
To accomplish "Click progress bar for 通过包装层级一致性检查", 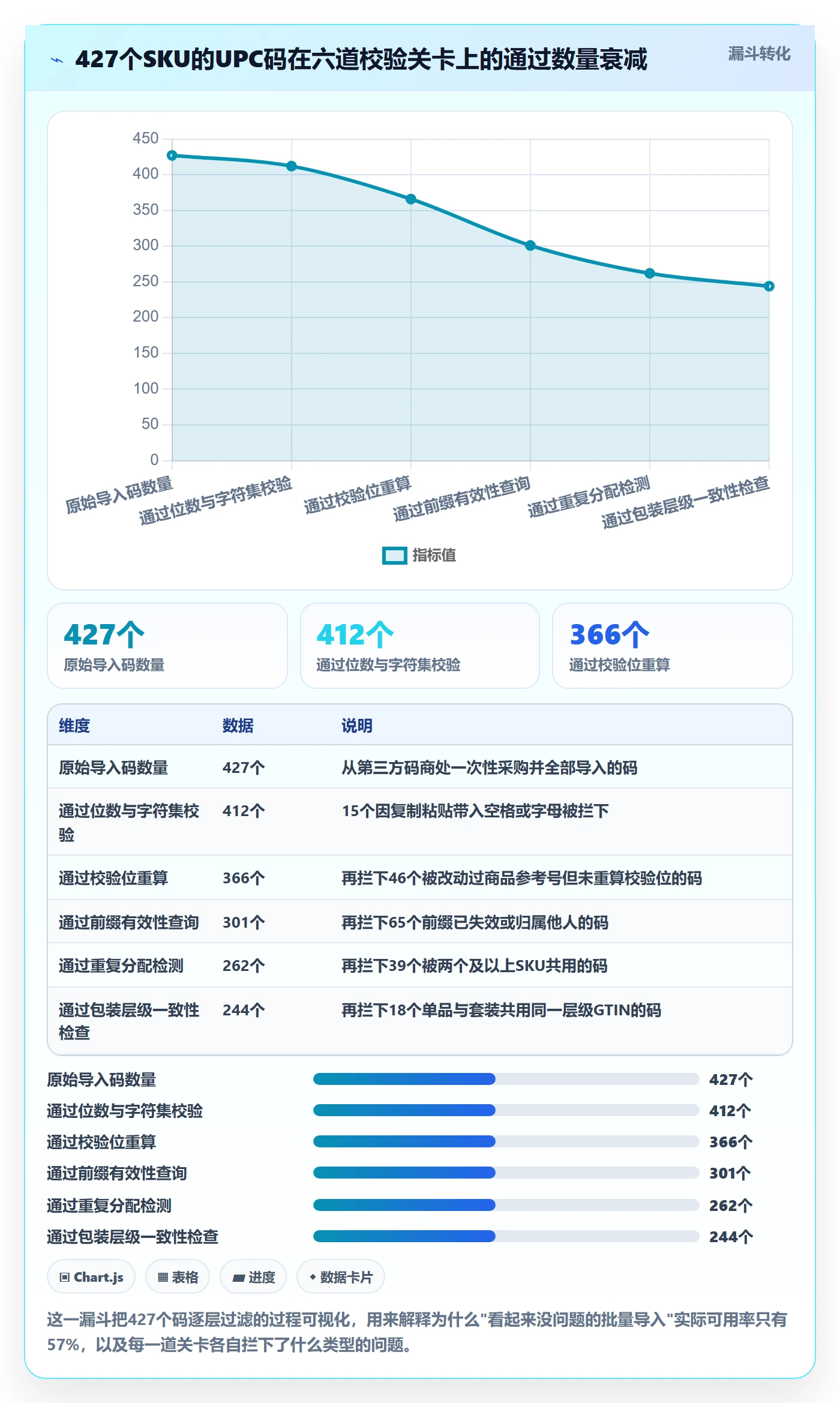I will point(506,1236).
